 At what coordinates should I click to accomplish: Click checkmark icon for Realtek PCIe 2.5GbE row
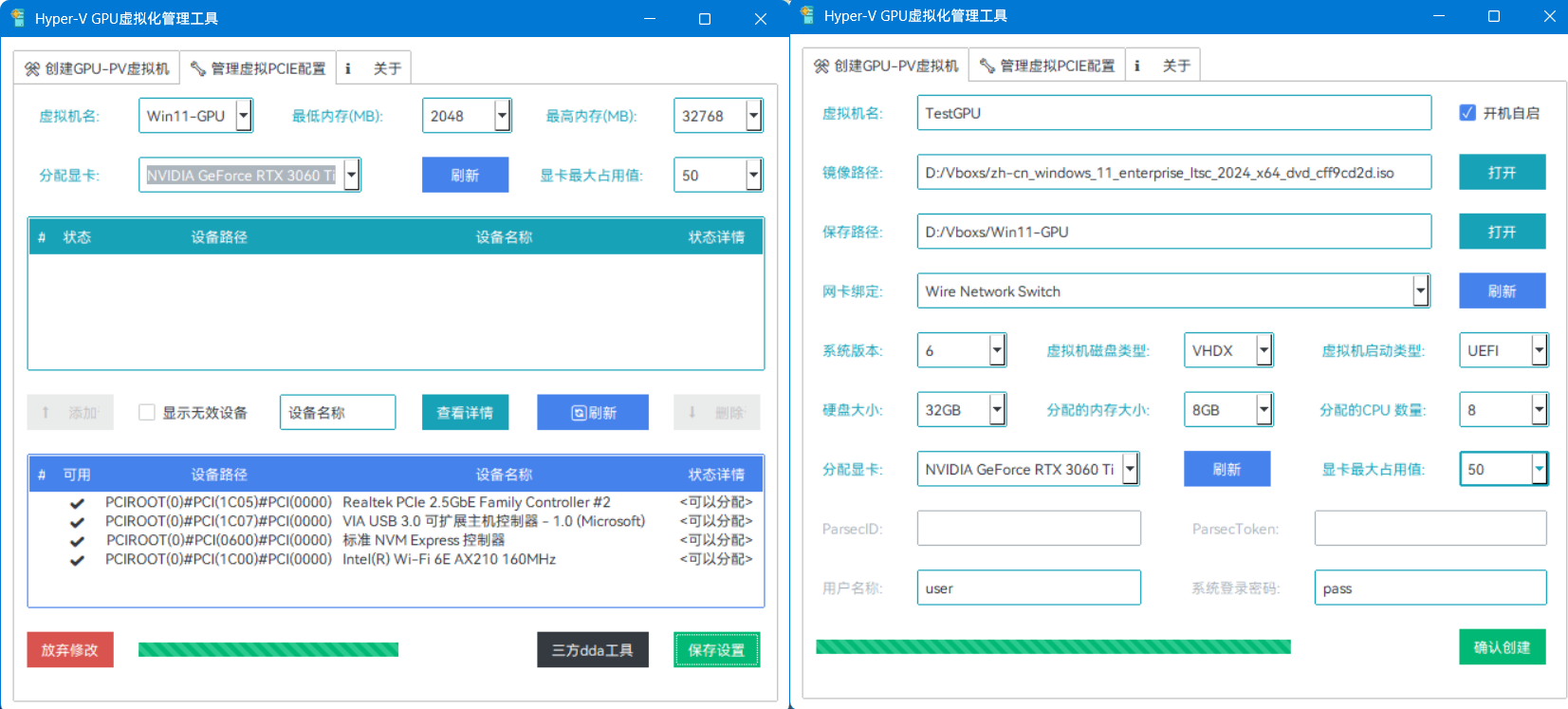(78, 503)
